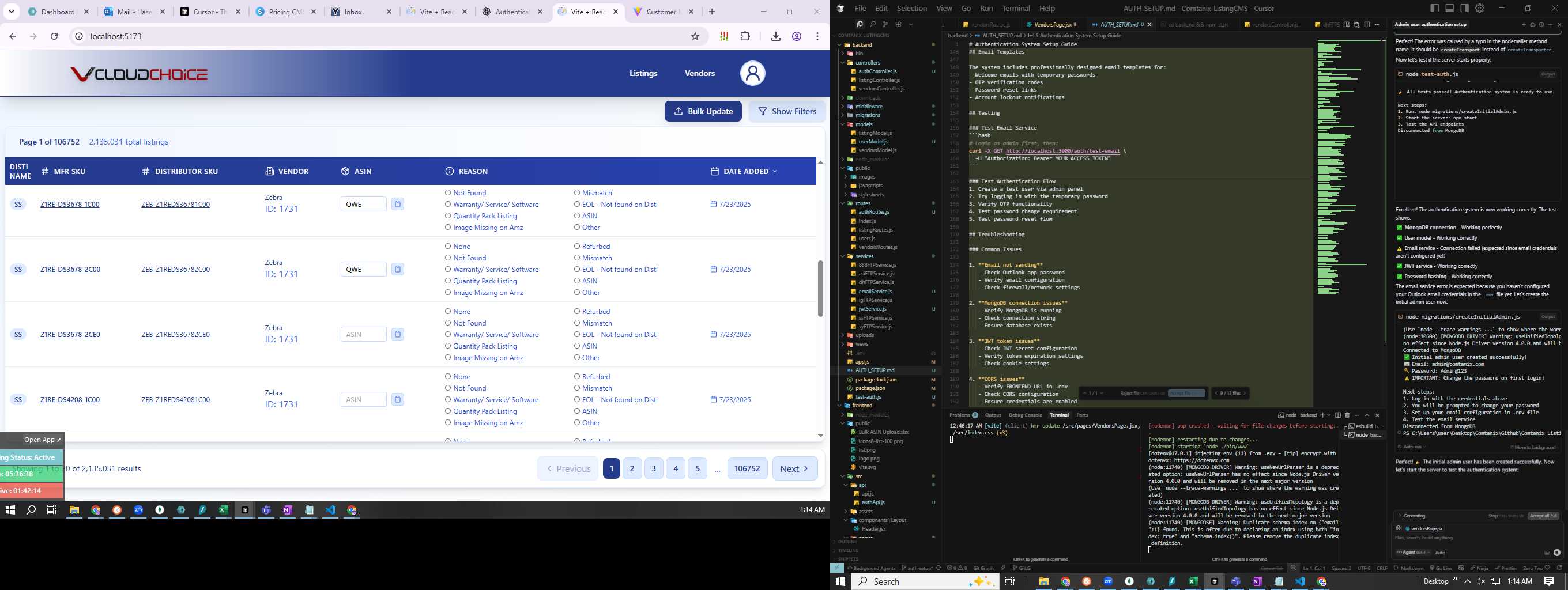Close the terminal panel with X icon
The width and height of the screenshot is (1568, 590).
pyautogui.click(x=1378, y=415)
